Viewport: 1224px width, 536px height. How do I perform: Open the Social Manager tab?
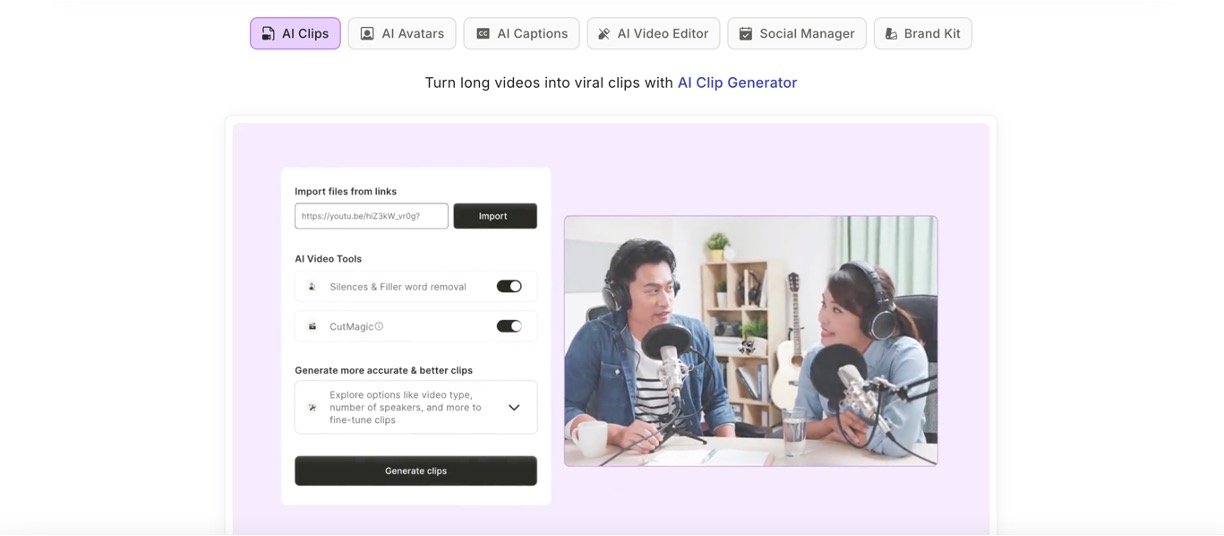(x=797, y=33)
